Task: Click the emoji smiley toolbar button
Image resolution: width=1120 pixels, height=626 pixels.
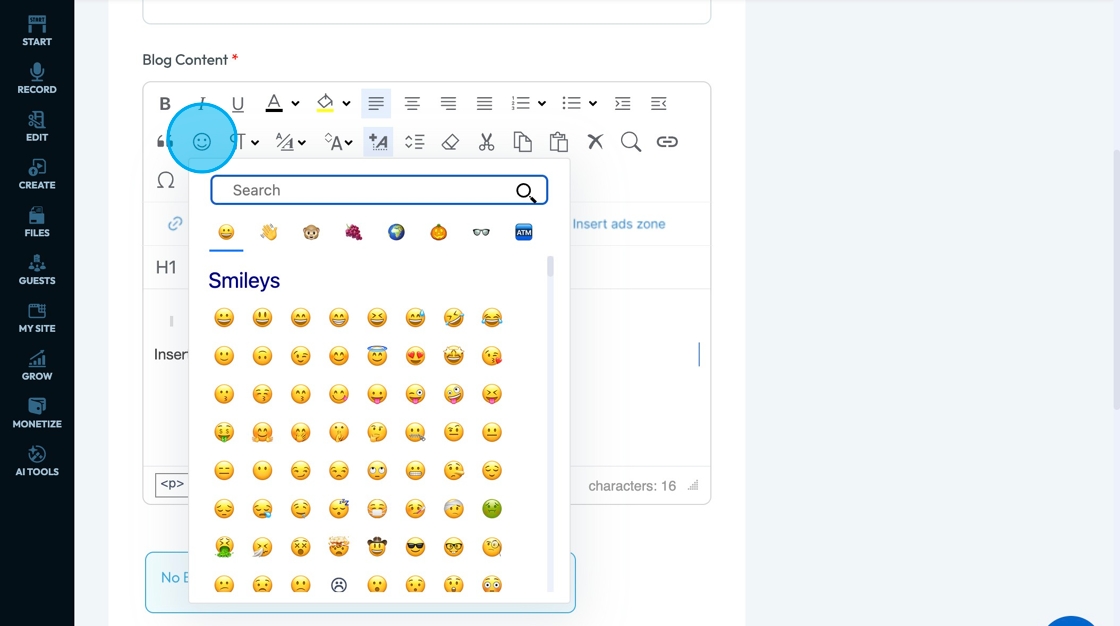Action: coord(202,141)
